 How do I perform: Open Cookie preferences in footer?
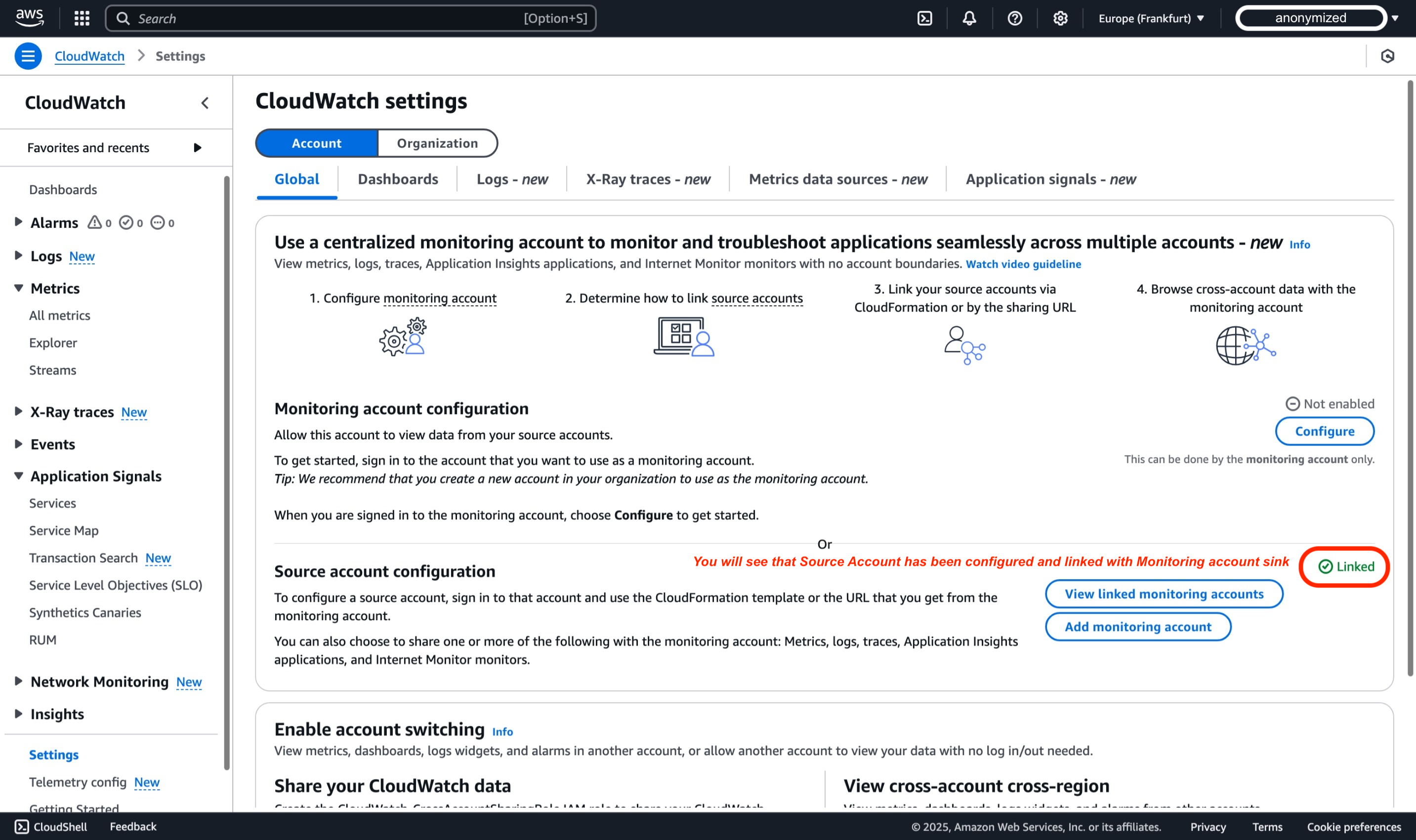pyautogui.click(x=1354, y=827)
